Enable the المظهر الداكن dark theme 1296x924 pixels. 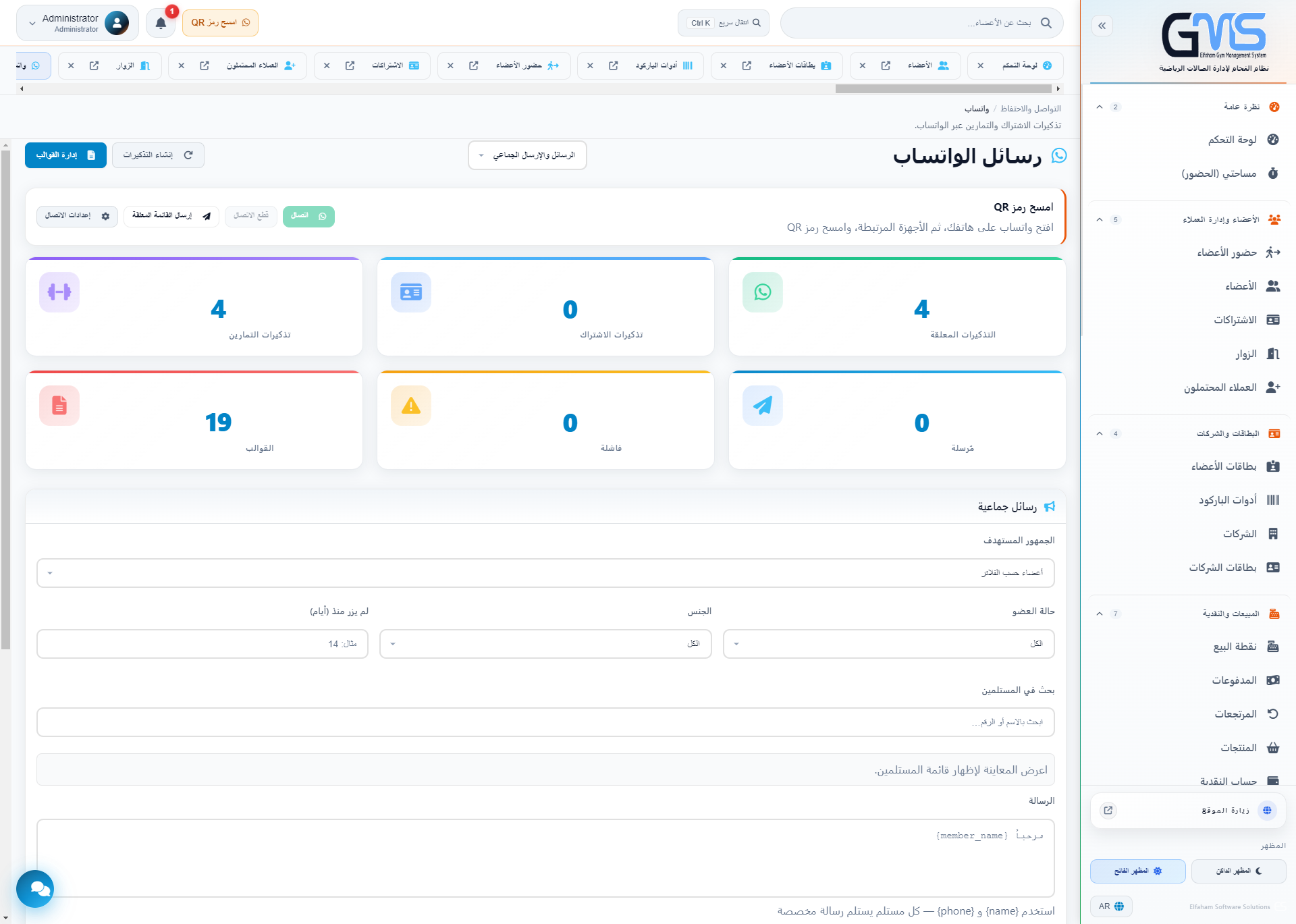click(1239, 871)
